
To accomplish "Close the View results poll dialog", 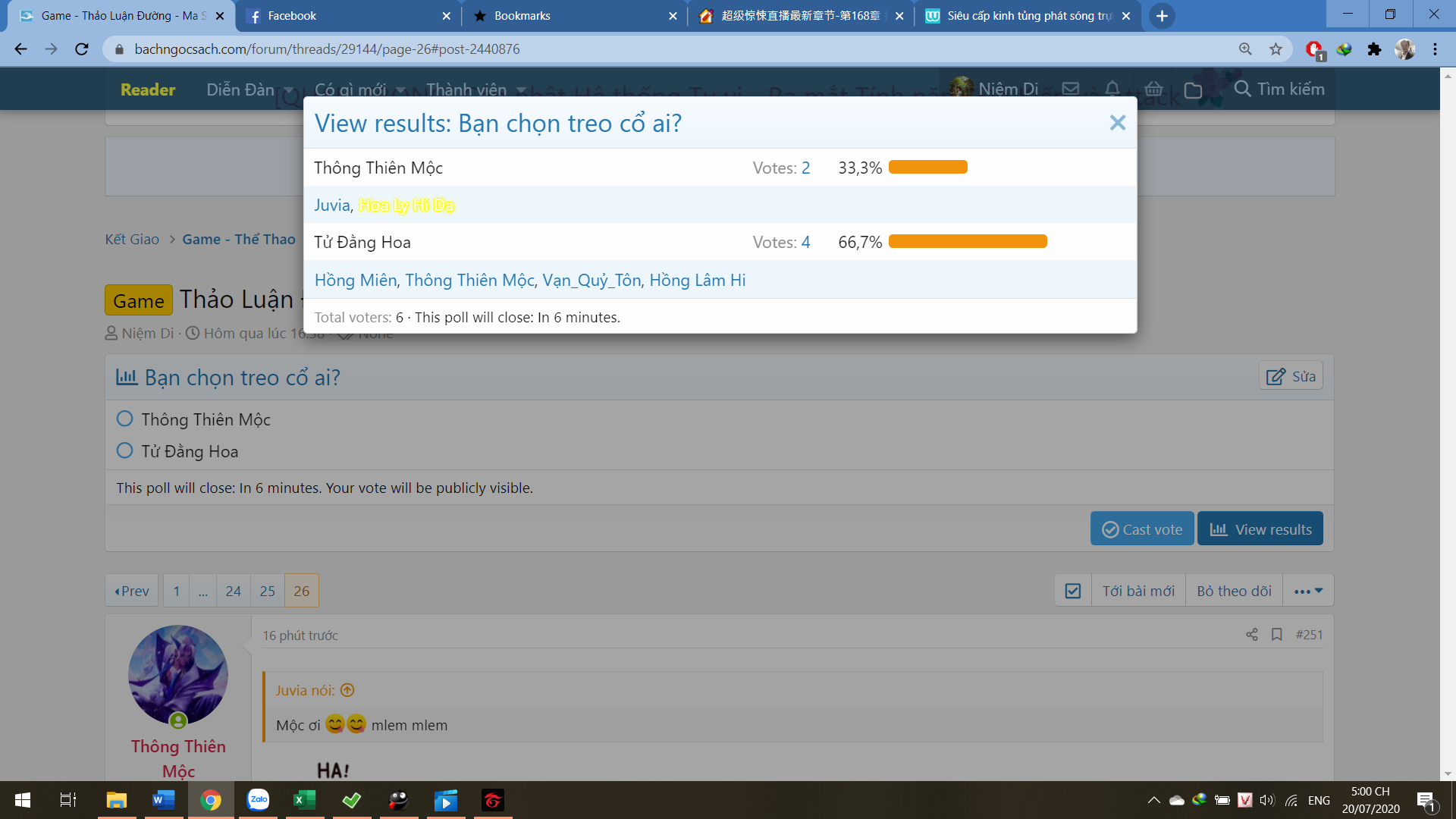I will pyautogui.click(x=1117, y=123).
